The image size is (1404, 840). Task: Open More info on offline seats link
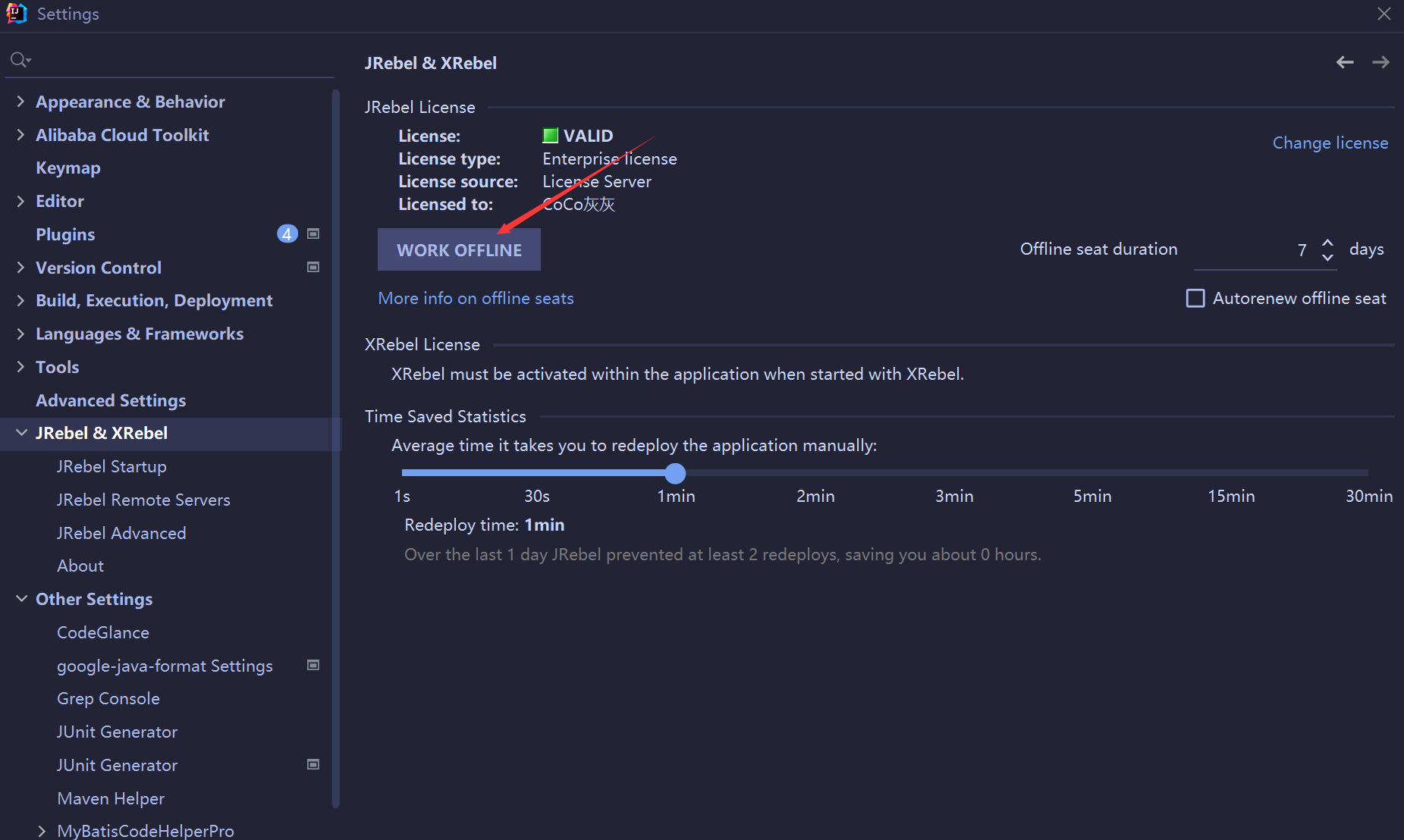click(x=476, y=298)
